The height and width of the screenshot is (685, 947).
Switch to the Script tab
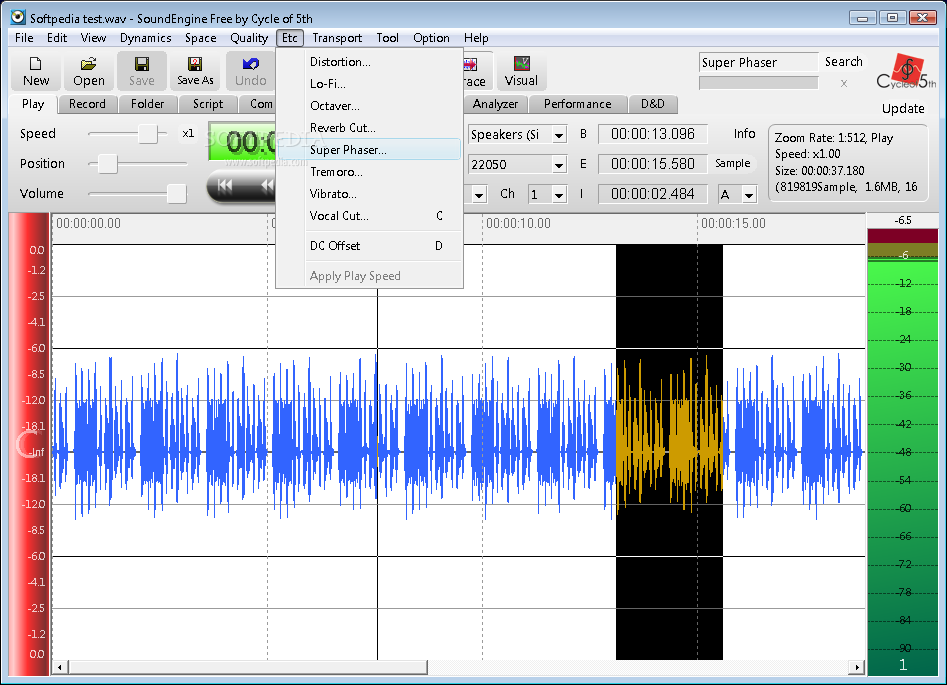(x=208, y=104)
